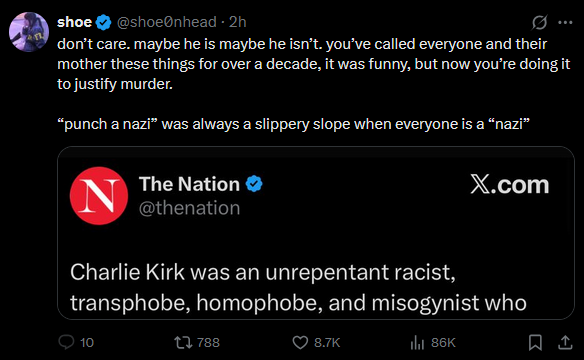The image size is (584, 360).
Task: Open the Grok explain slash-circle icon
Action: pos(539,22)
